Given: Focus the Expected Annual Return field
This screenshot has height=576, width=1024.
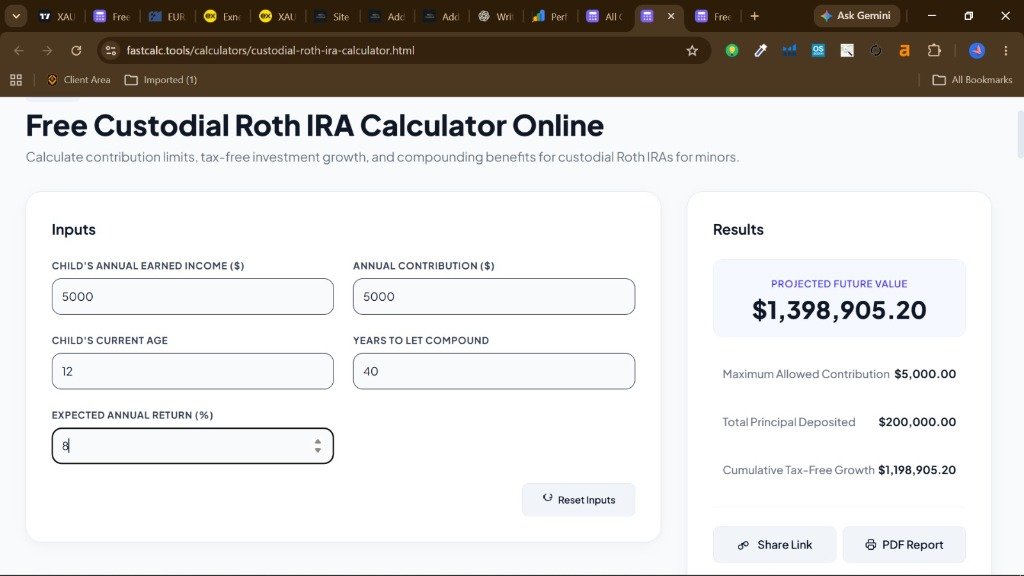Looking at the screenshot, I should click(193, 446).
